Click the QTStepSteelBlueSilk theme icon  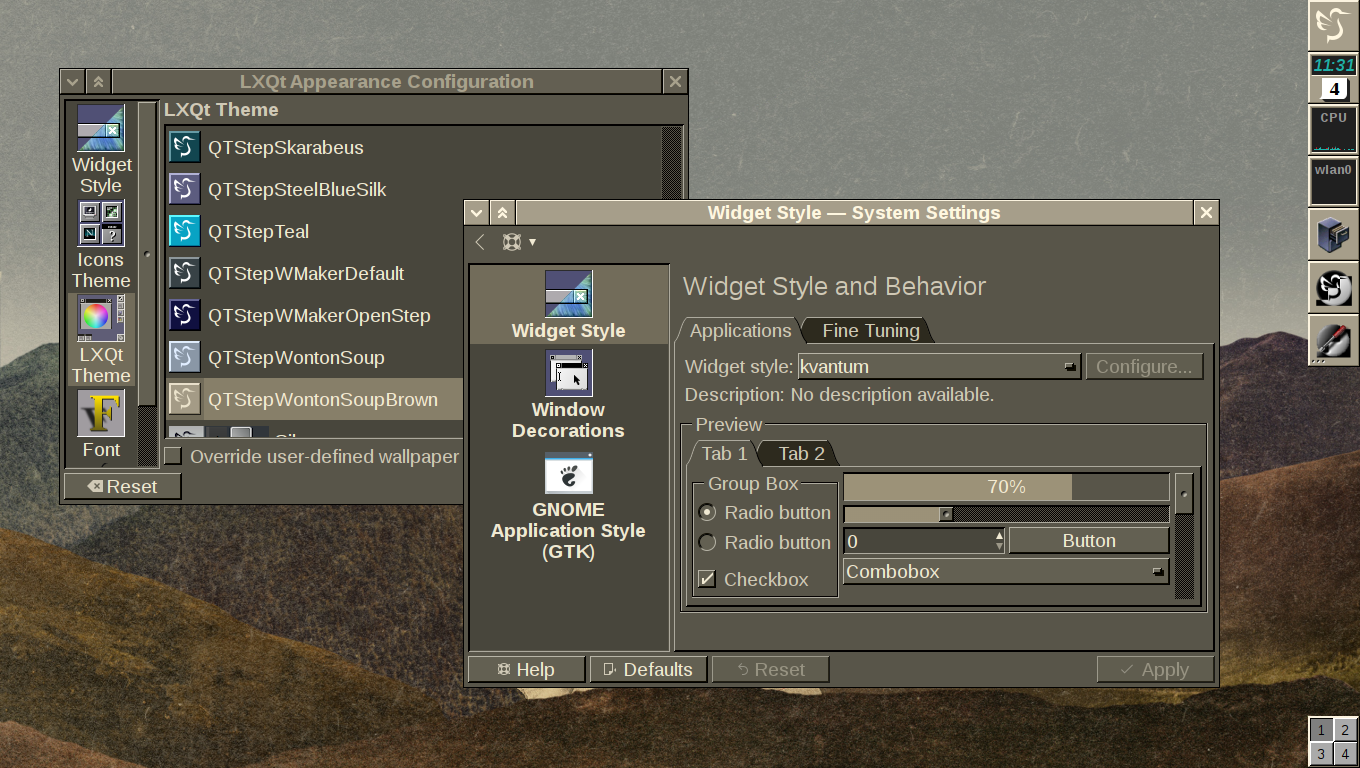point(185,189)
